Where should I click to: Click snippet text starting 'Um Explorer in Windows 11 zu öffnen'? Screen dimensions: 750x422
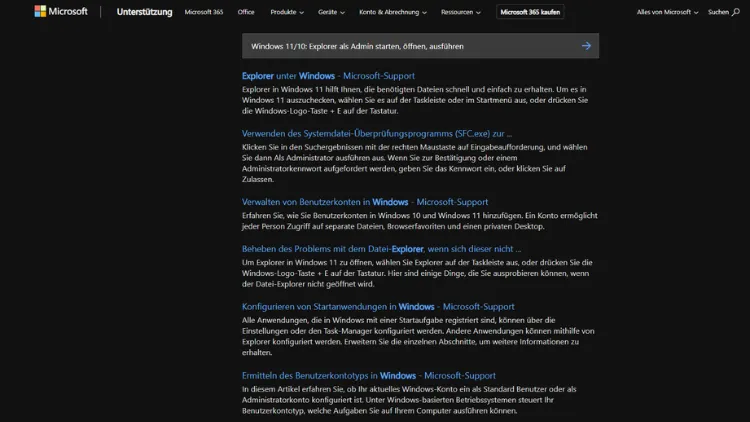click(417, 273)
